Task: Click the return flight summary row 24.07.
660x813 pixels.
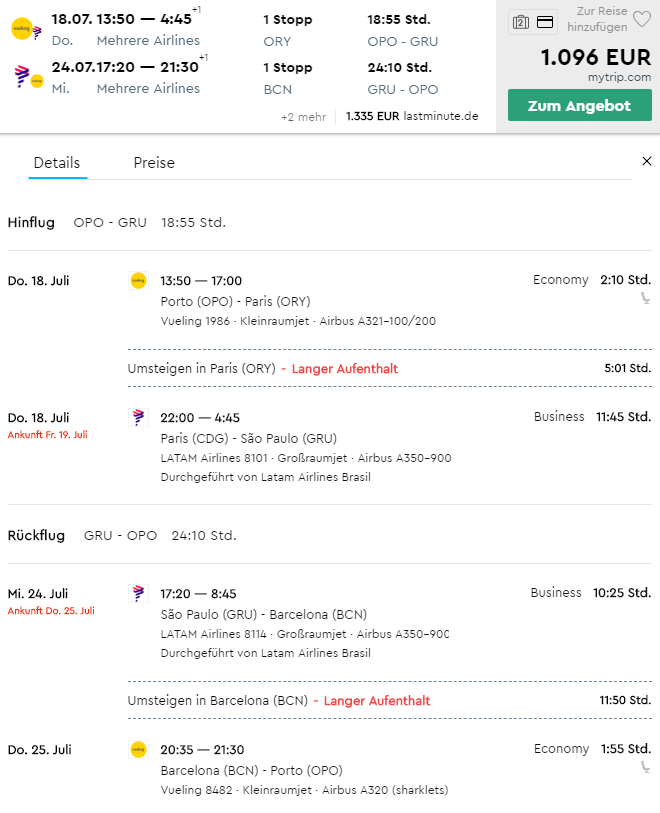Action: tap(244, 78)
